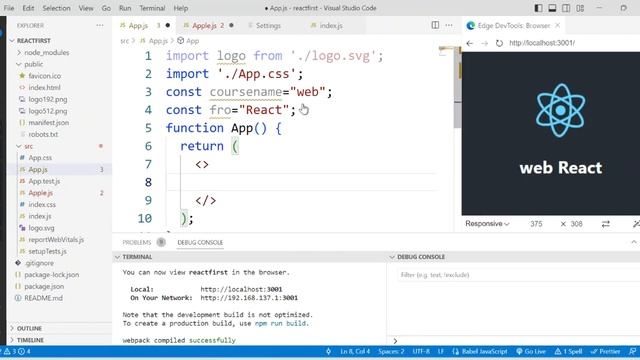Open App.css in the explorer
Screen dimensions: 640x360
coord(40,158)
